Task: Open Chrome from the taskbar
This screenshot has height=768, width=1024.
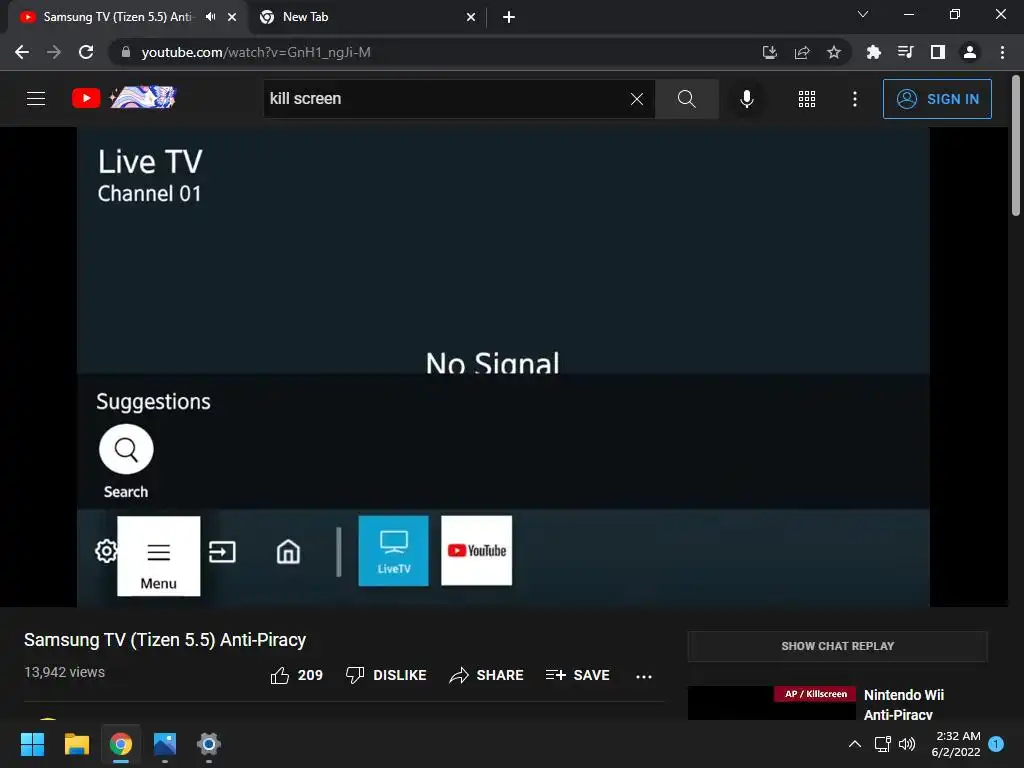Action: [121, 744]
